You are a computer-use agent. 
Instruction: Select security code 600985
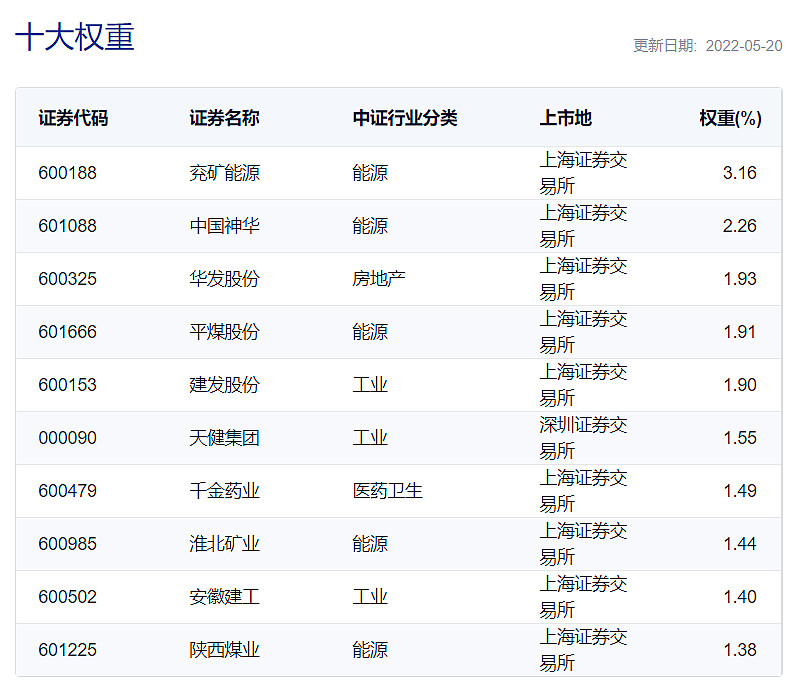(x=67, y=544)
